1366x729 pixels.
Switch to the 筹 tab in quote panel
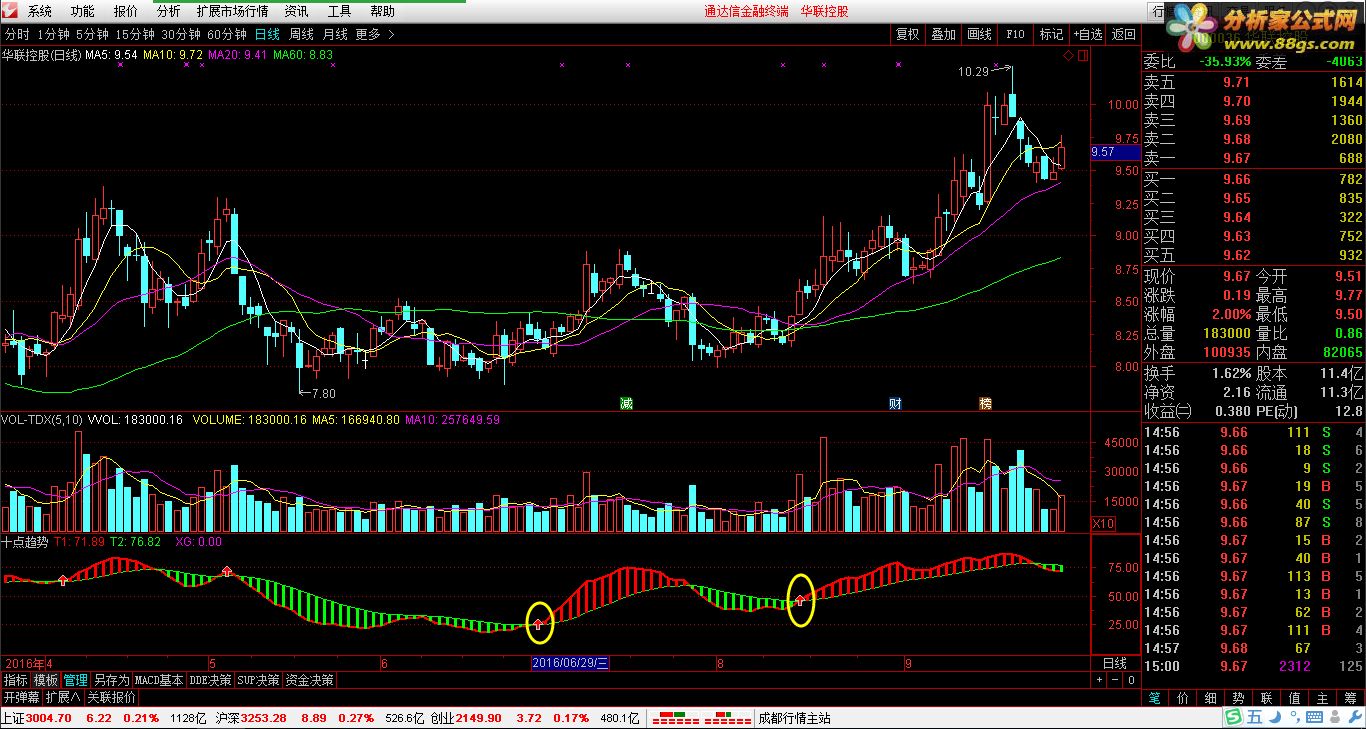[x=1350, y=698]
